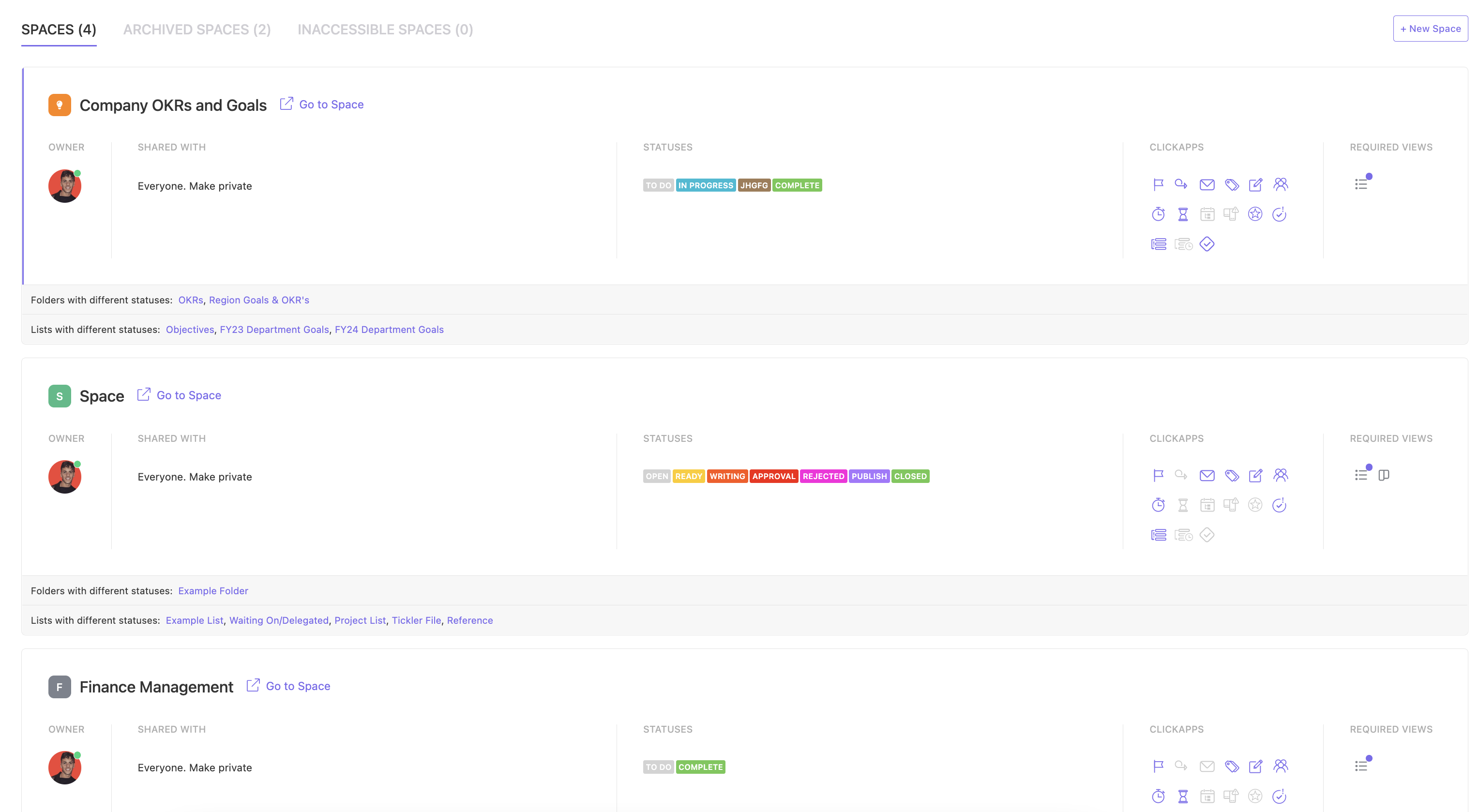
Task: Toggle Time Tracking stopwatch in Company OKRs
Action: 1158,214
